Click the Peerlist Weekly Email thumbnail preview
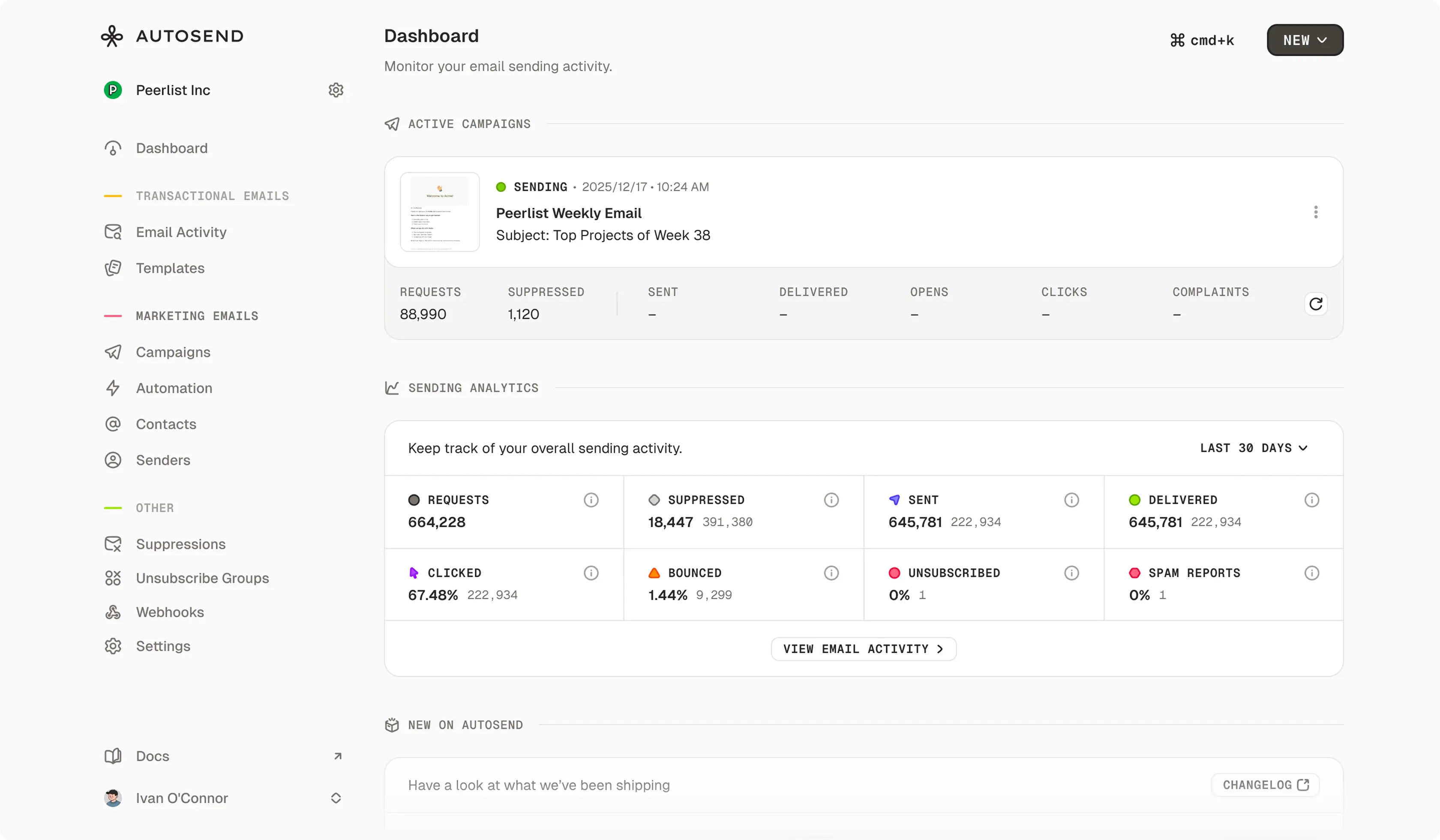The height and width of the screenshot is (840, 1440). point(439,212)
